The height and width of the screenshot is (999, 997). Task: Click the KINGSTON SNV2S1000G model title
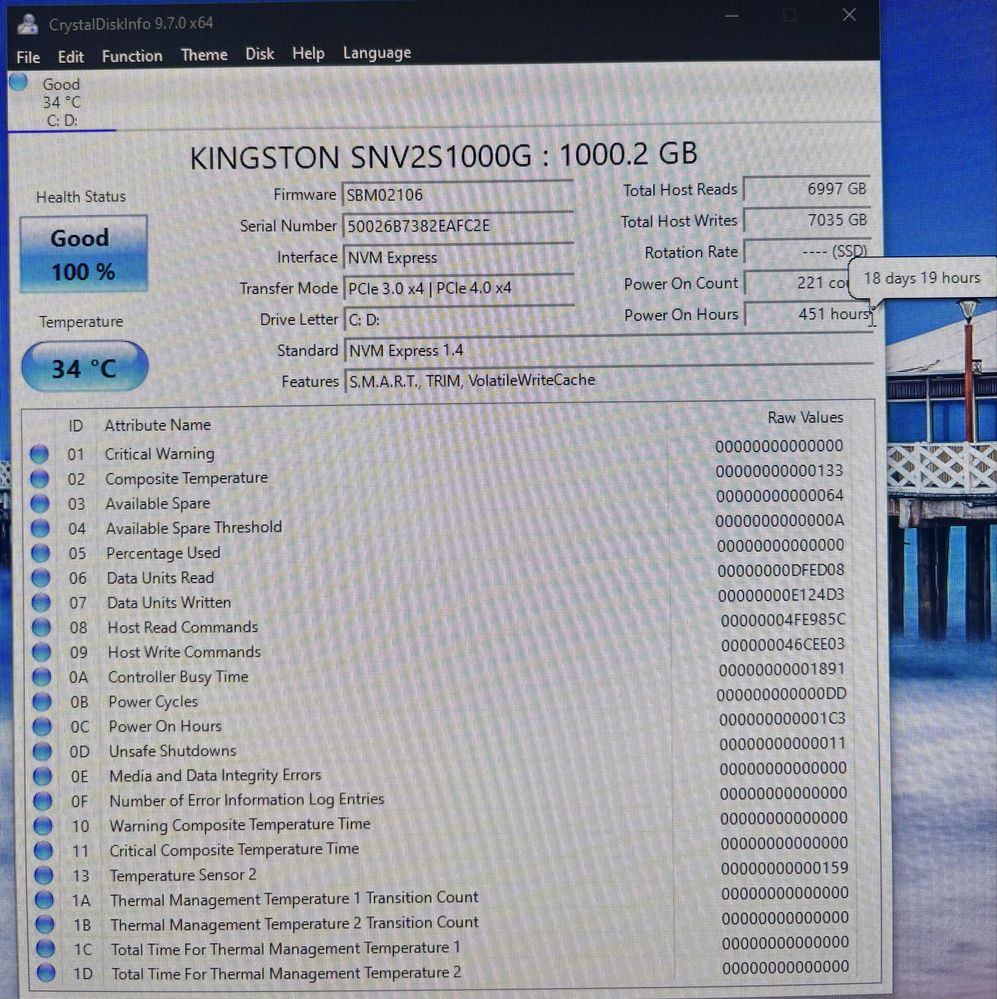[444, 155]
